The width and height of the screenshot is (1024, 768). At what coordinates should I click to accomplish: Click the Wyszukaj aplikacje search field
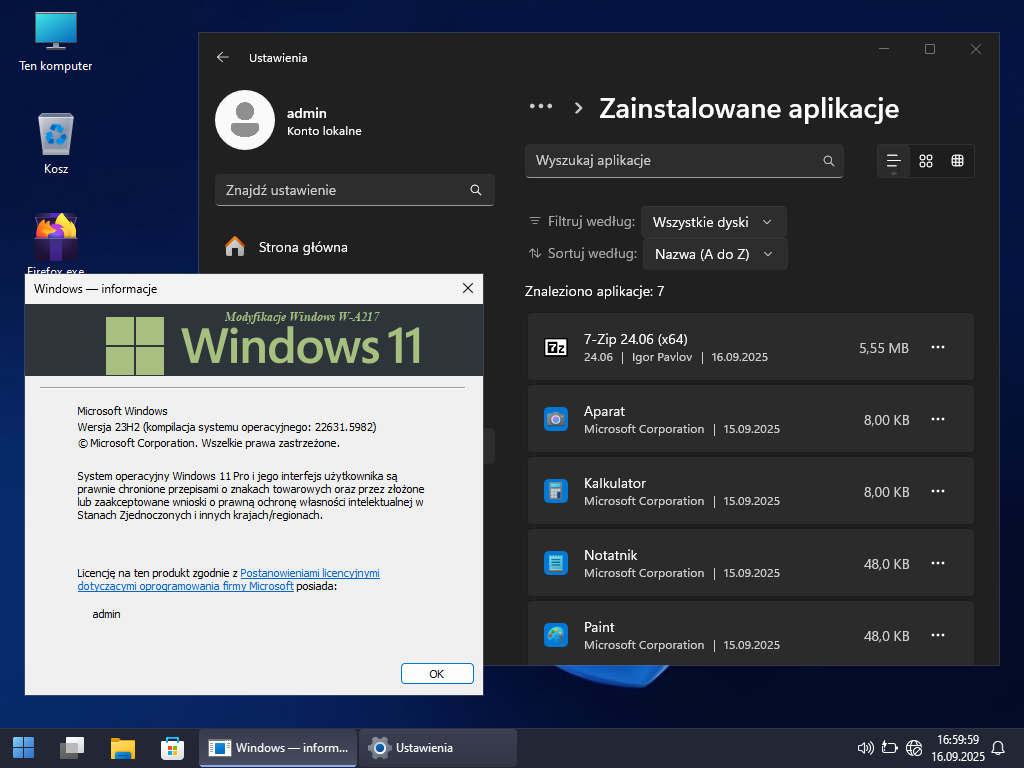tap(675, 160)
